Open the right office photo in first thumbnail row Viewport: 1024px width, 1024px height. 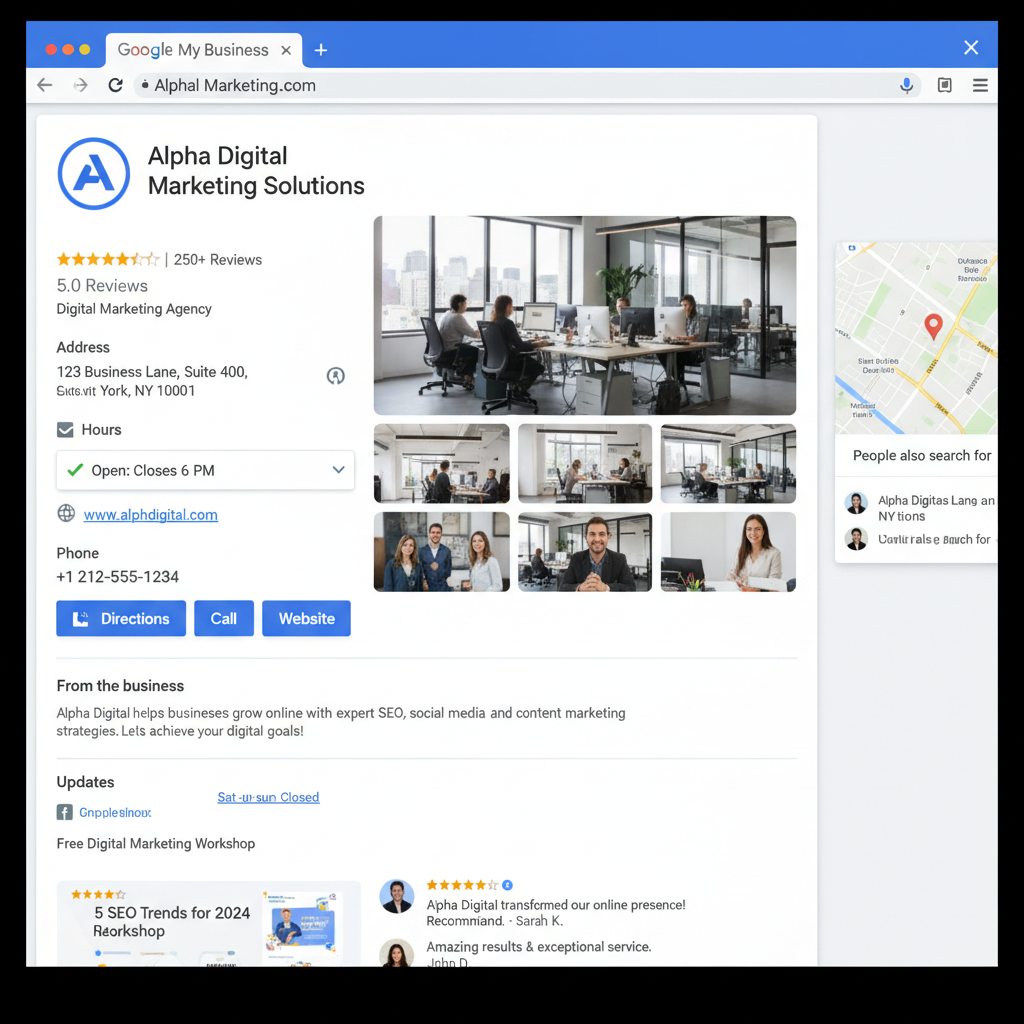728,464
